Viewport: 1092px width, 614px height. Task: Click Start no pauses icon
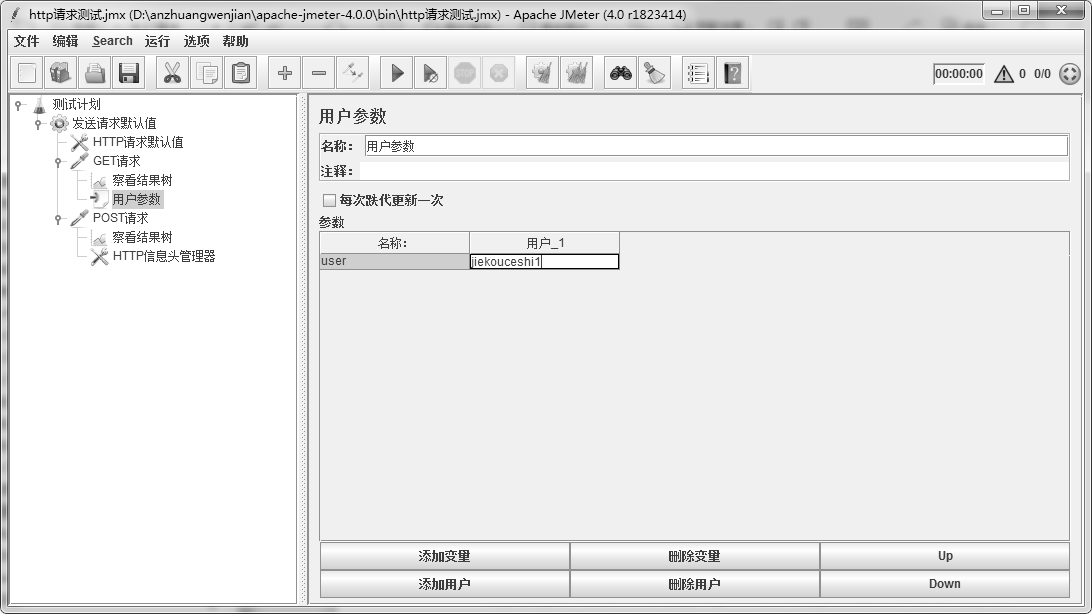pyautogui.click(x=430, y=73)
